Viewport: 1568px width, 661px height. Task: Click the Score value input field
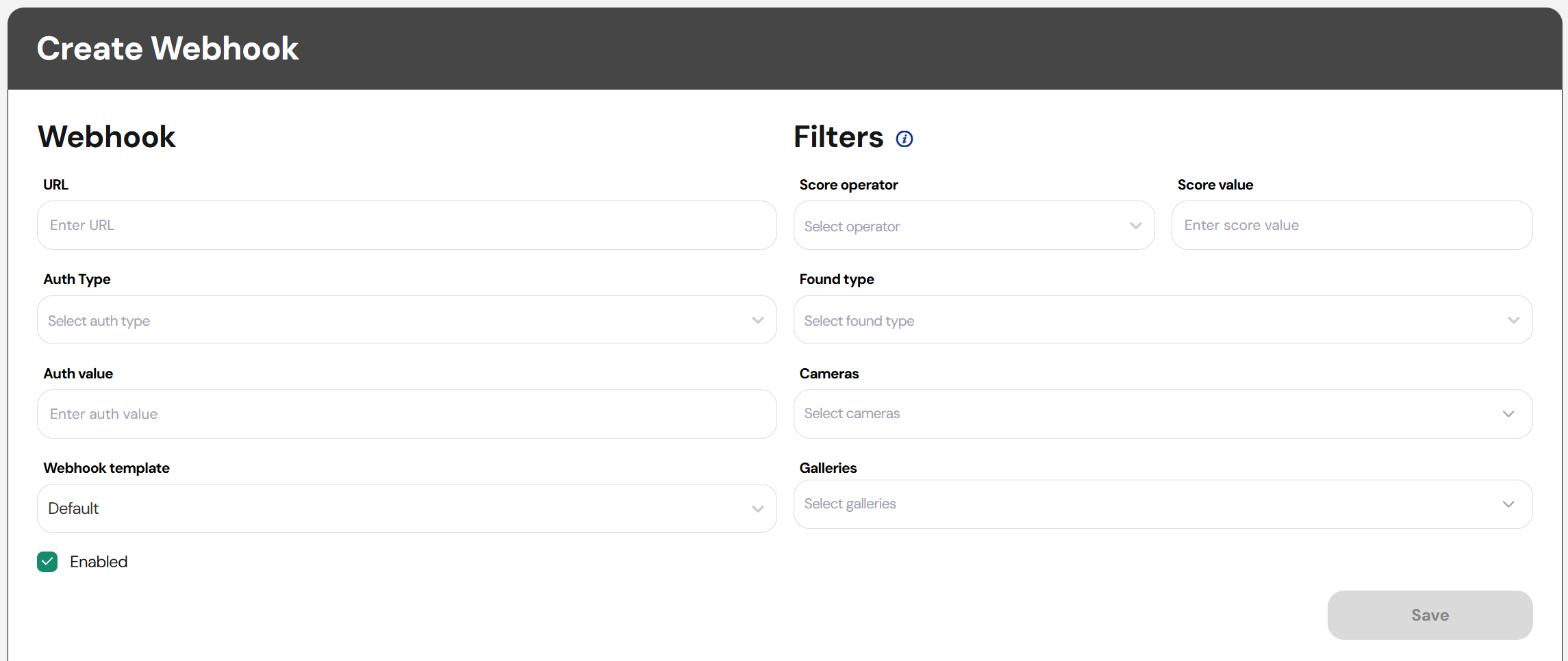1351,225
